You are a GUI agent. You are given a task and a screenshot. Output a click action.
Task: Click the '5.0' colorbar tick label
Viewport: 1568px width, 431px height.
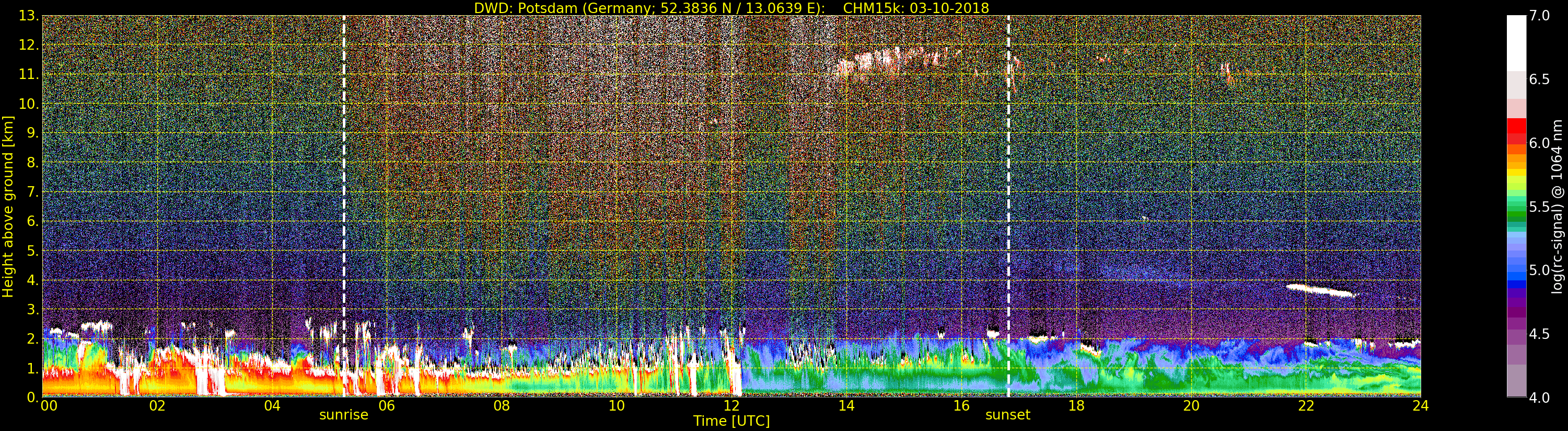[x=1539, y=270]
